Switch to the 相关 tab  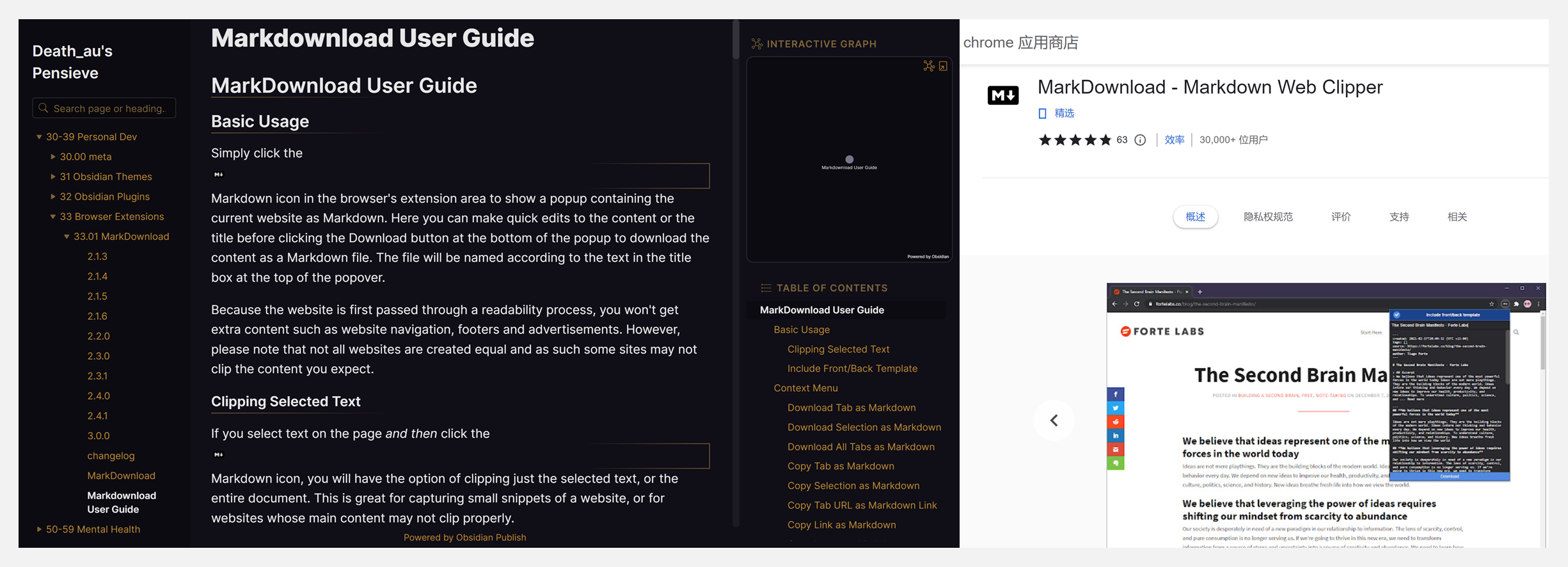1457,217
